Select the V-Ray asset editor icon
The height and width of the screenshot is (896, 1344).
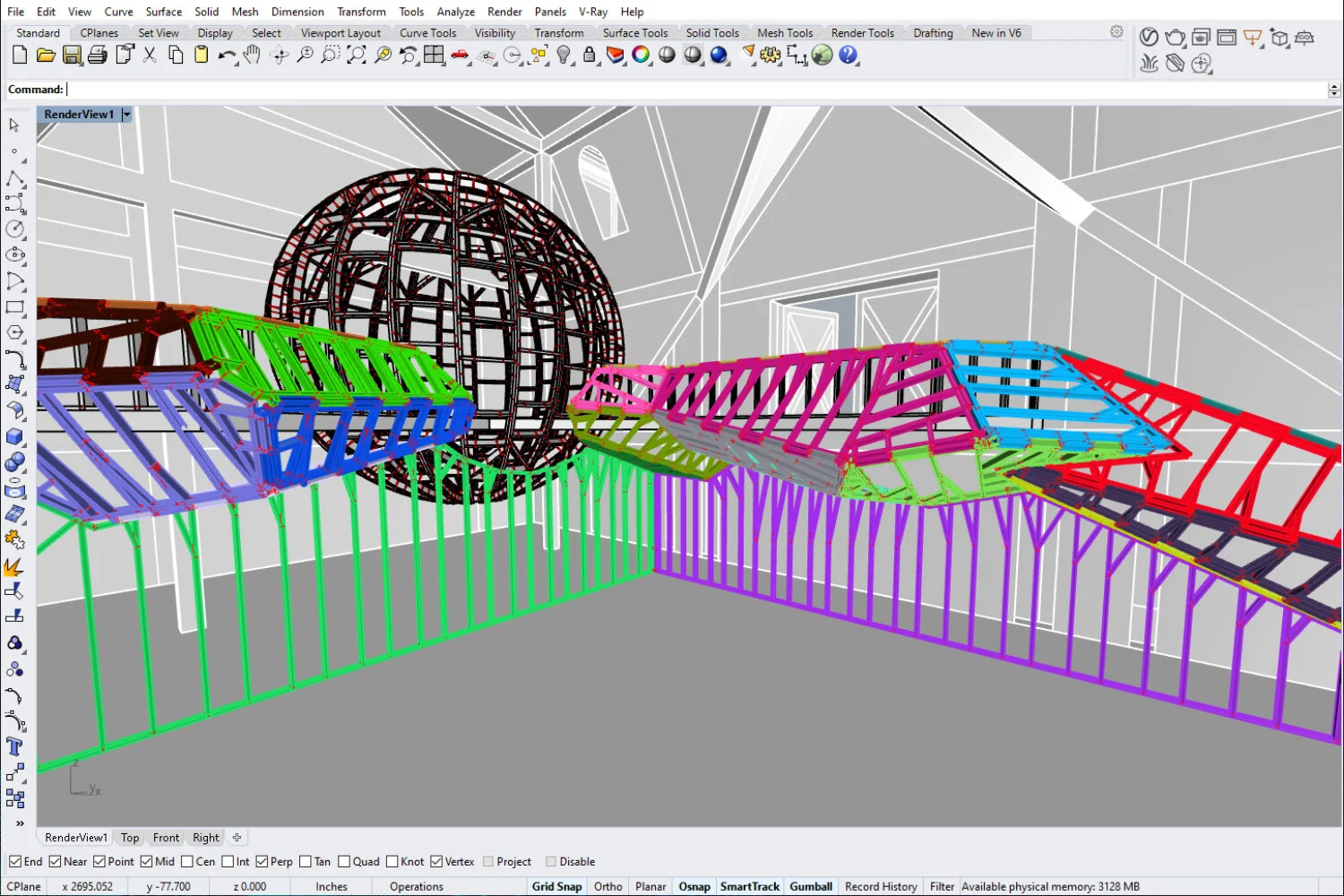[x=1150, y=38]
